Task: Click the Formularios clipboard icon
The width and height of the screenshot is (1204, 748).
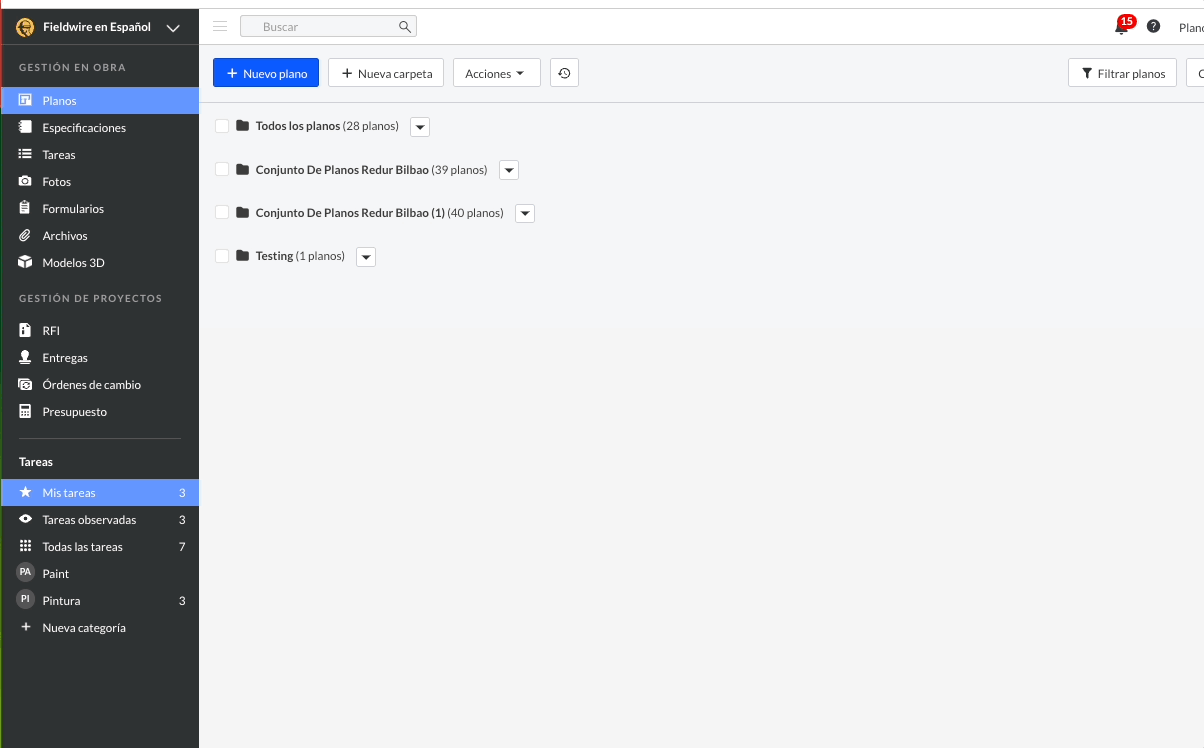Action: coord(26,208)
